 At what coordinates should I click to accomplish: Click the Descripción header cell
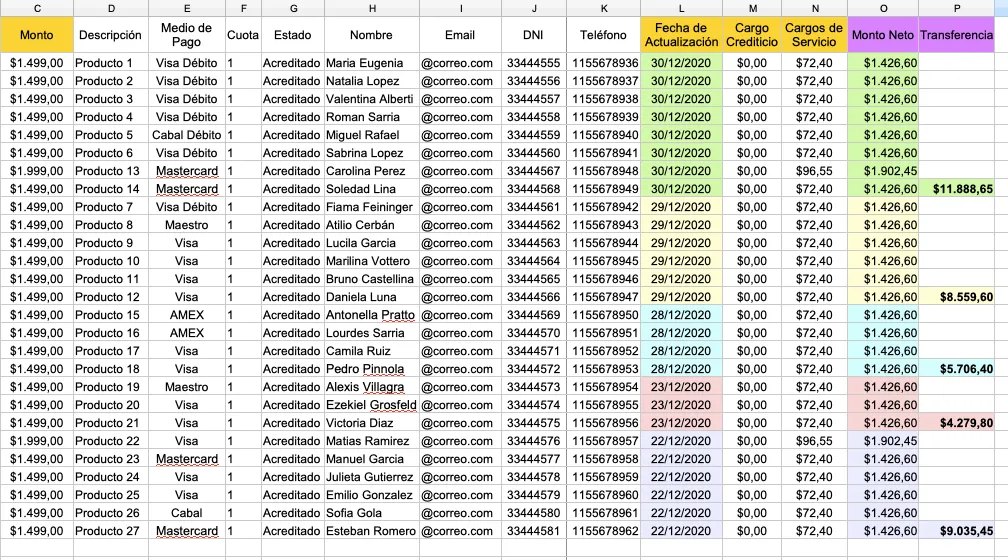(111, 35)
